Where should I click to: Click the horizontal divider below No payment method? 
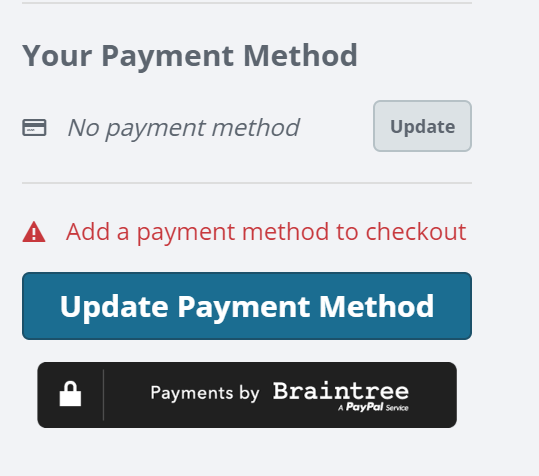[247, 183]
